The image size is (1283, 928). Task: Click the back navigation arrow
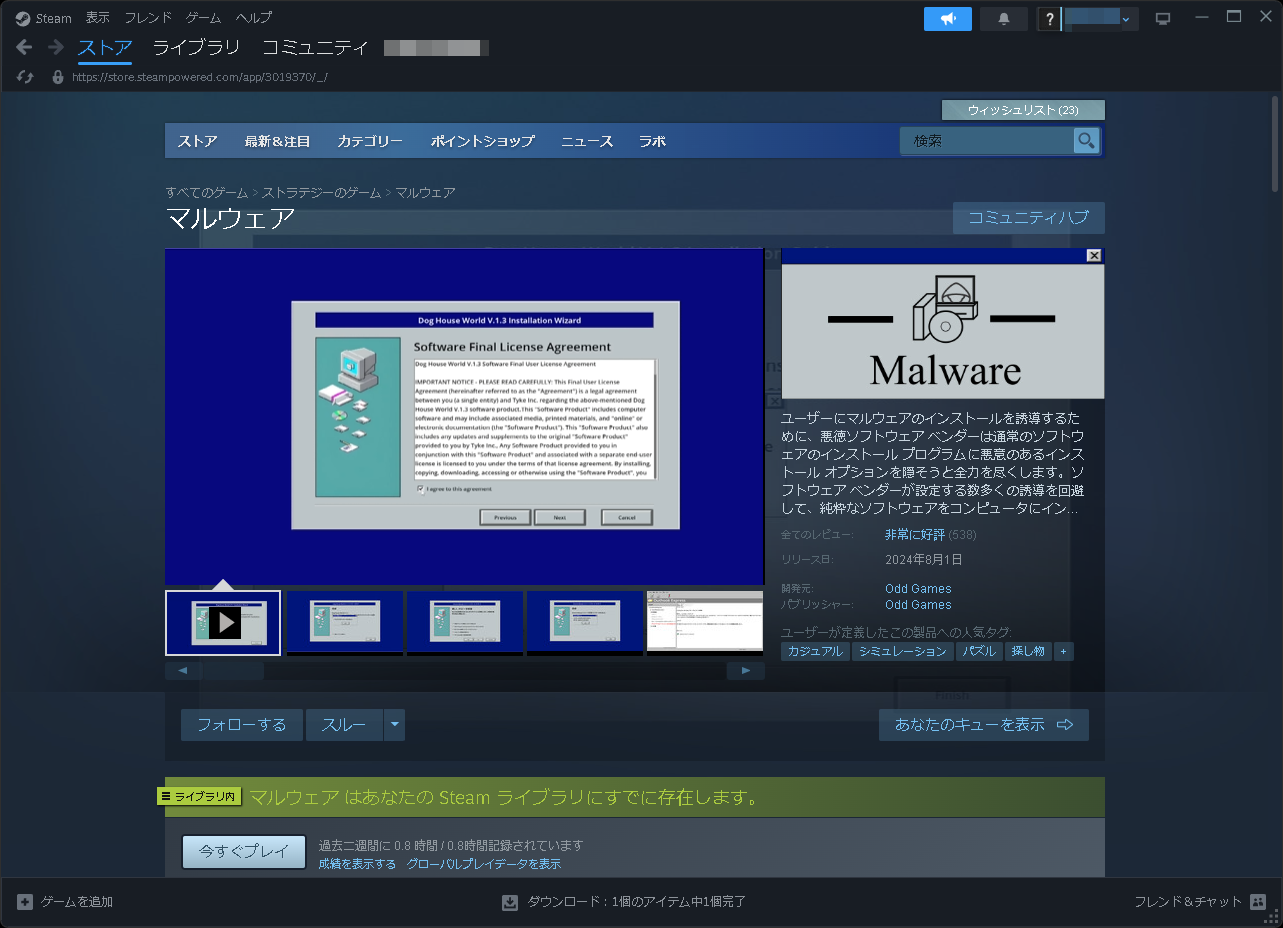[x=22, y=46]
